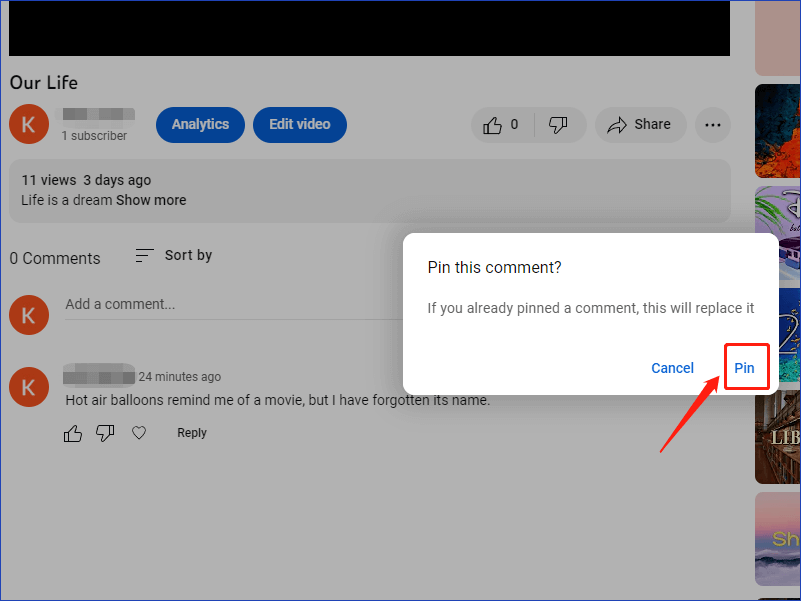801x601 pixels.
Task: Open the Sort by dropdown
Action: [187, 255]
